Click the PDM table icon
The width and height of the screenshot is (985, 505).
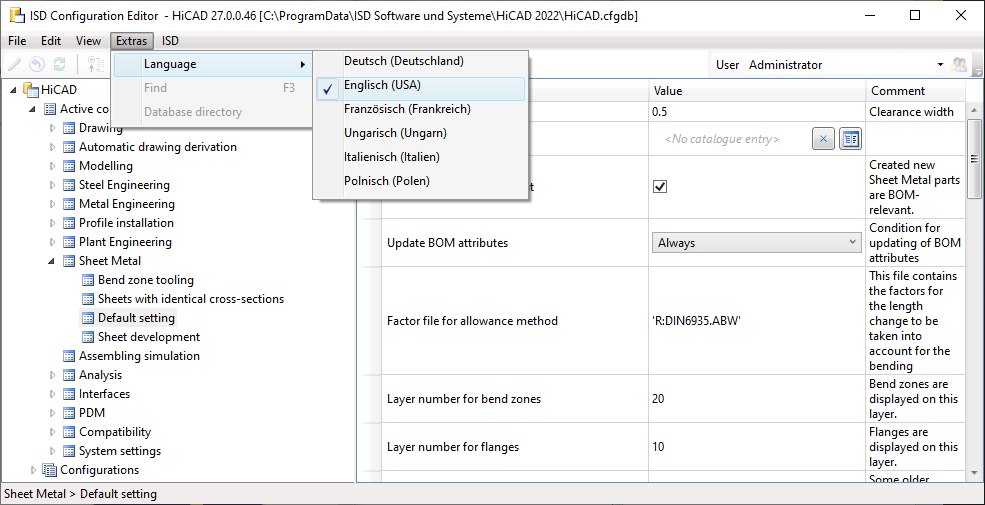pos(69,413)
